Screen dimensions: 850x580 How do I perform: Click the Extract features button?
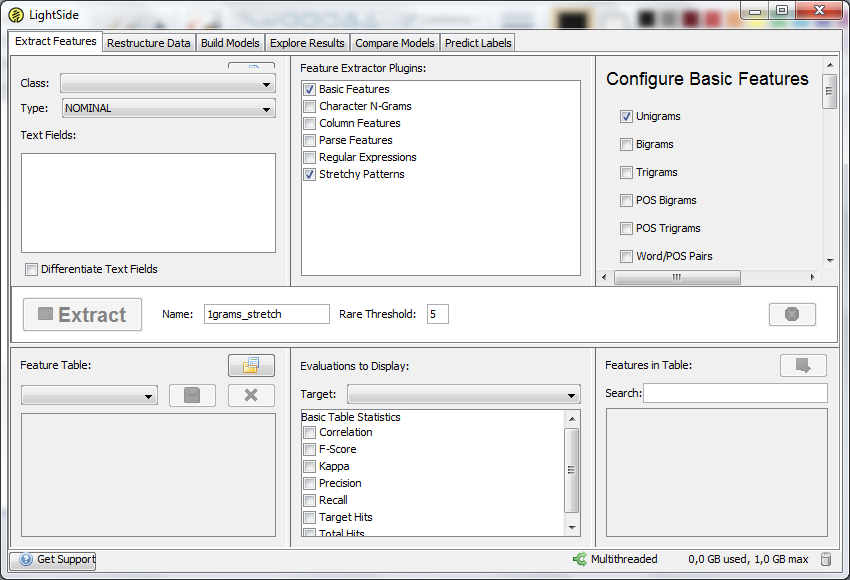pos(82,314)
